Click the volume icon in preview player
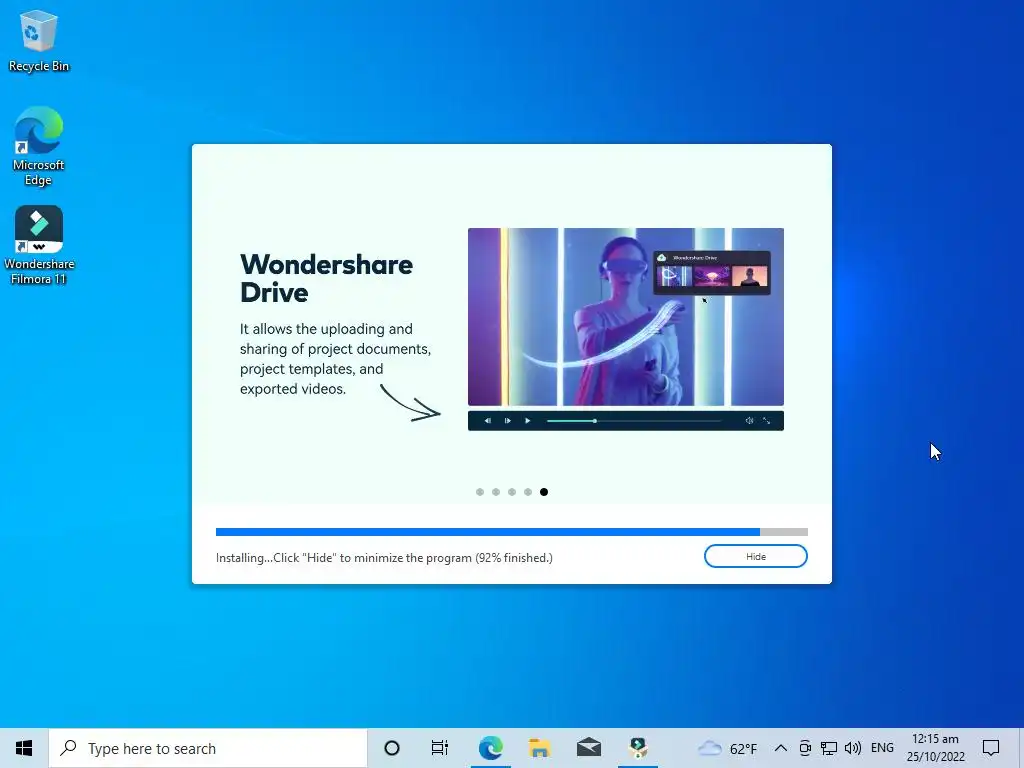The image size is (1024, 768). coord(749,421)
